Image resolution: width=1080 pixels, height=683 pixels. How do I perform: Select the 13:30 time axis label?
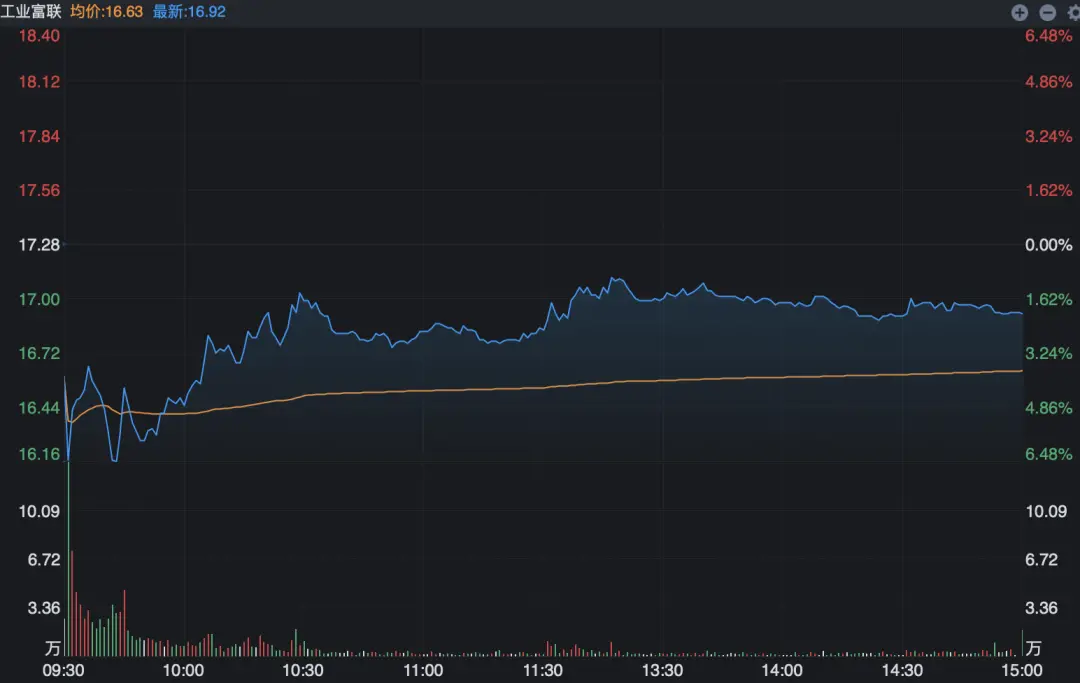click(662, 670)
